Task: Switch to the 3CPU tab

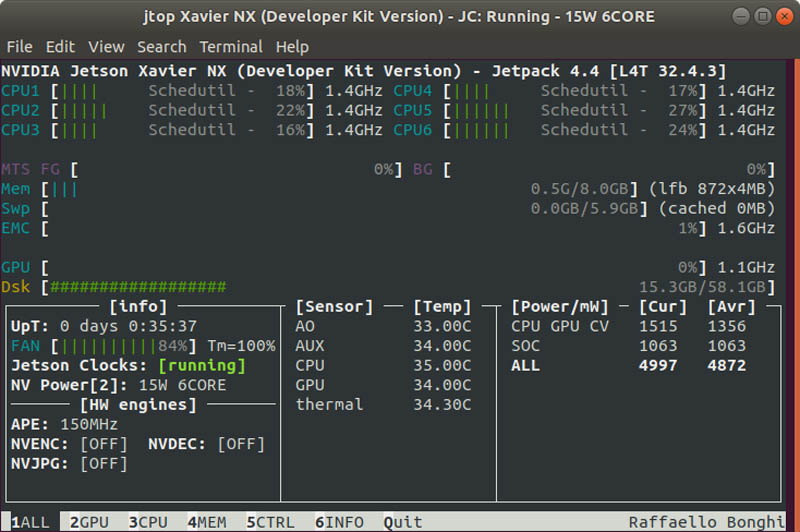Action: click(x=148, y=522)
